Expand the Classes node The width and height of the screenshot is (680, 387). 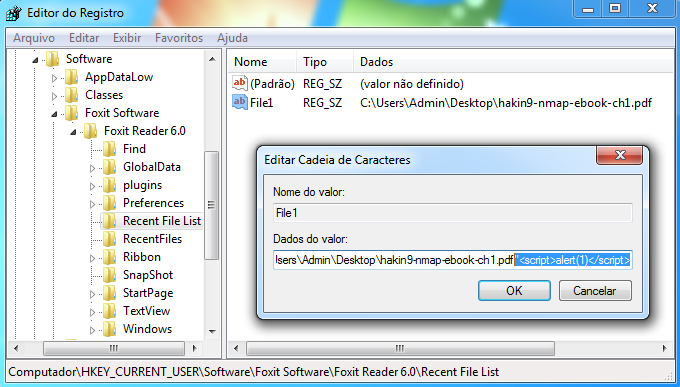click(54, 96)
